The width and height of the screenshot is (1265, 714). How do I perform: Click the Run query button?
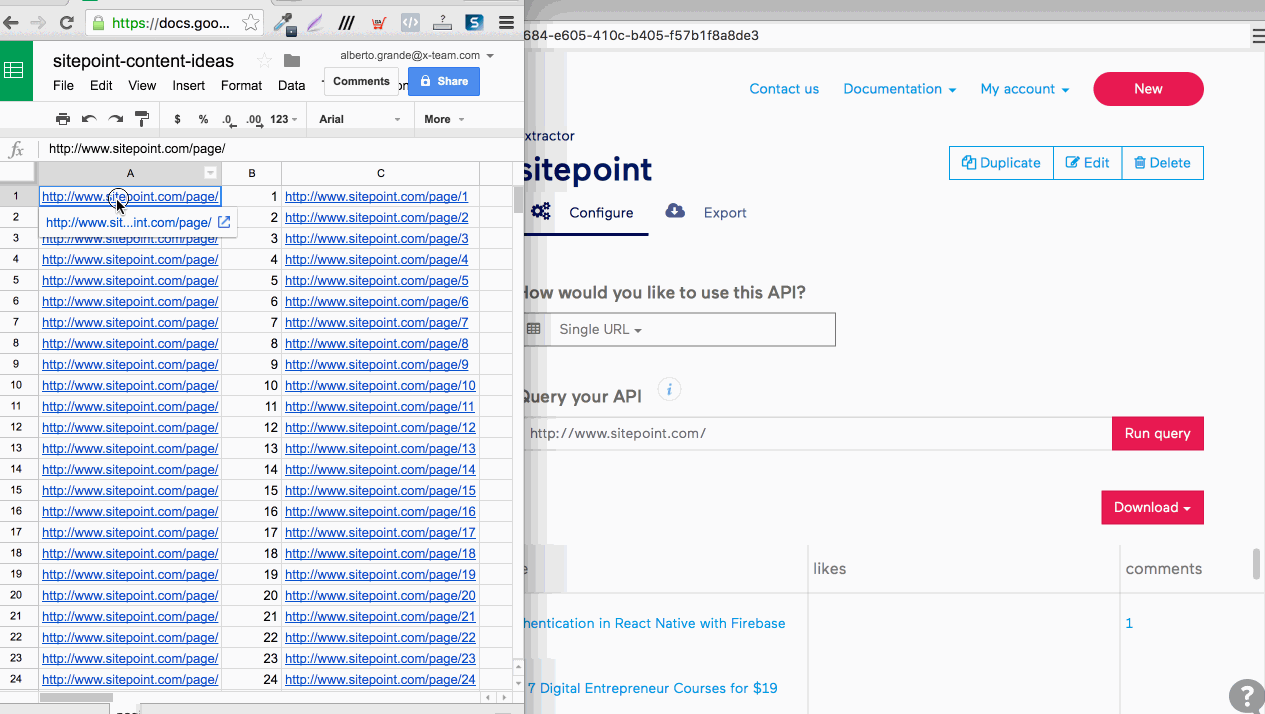coord(1157,433)
